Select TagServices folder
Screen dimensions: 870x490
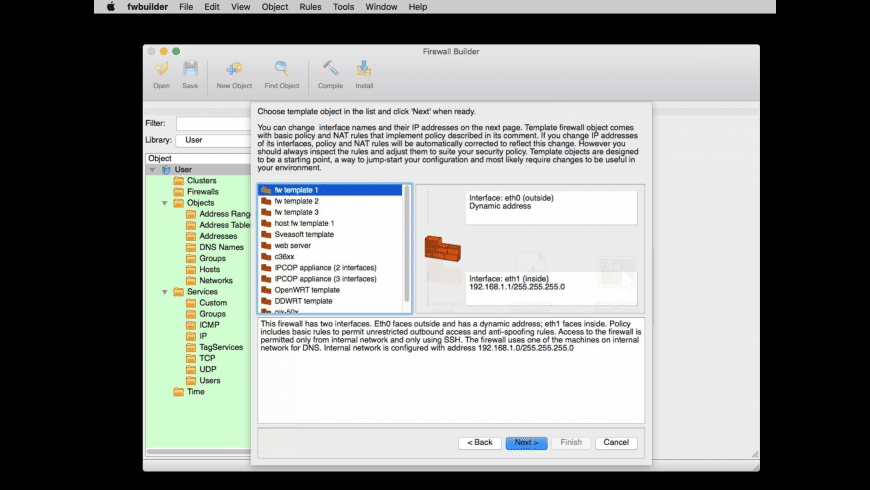(x=215, y=347)
